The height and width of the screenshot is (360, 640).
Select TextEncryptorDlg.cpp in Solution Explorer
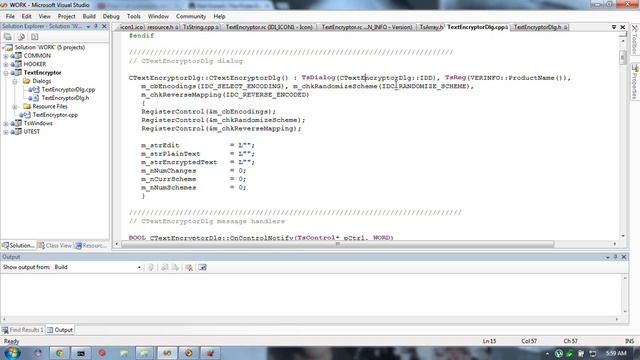tap(68, 89)
